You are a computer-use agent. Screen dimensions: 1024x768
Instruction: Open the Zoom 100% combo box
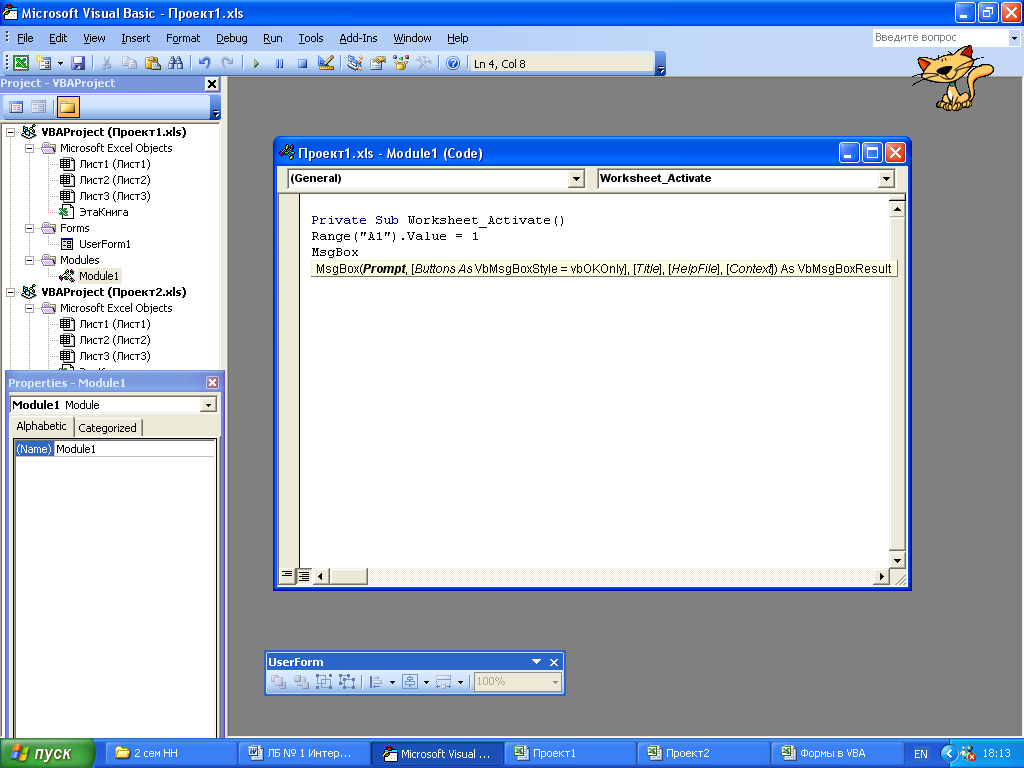(517, 682)
